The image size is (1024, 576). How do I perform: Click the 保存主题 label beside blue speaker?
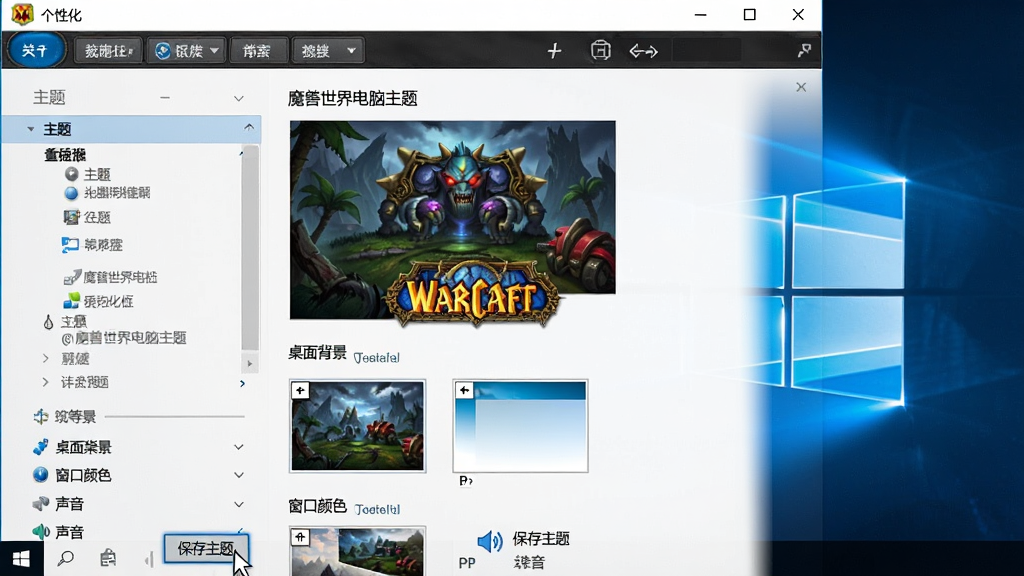(x=541, y=539)
